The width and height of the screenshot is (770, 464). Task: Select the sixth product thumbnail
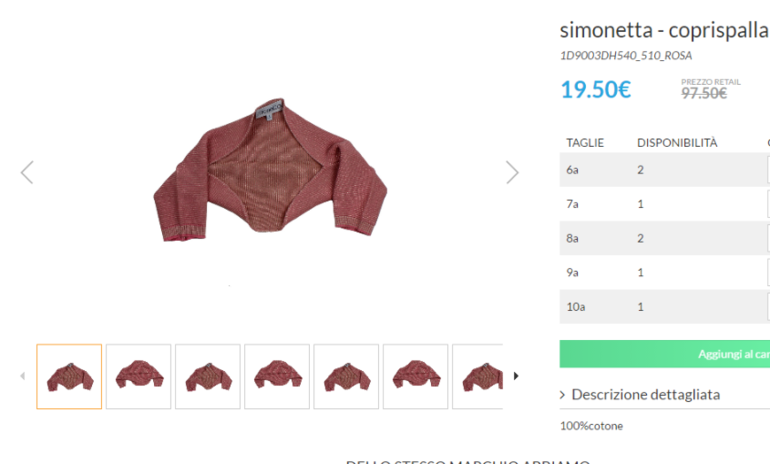tap(415, 376)
